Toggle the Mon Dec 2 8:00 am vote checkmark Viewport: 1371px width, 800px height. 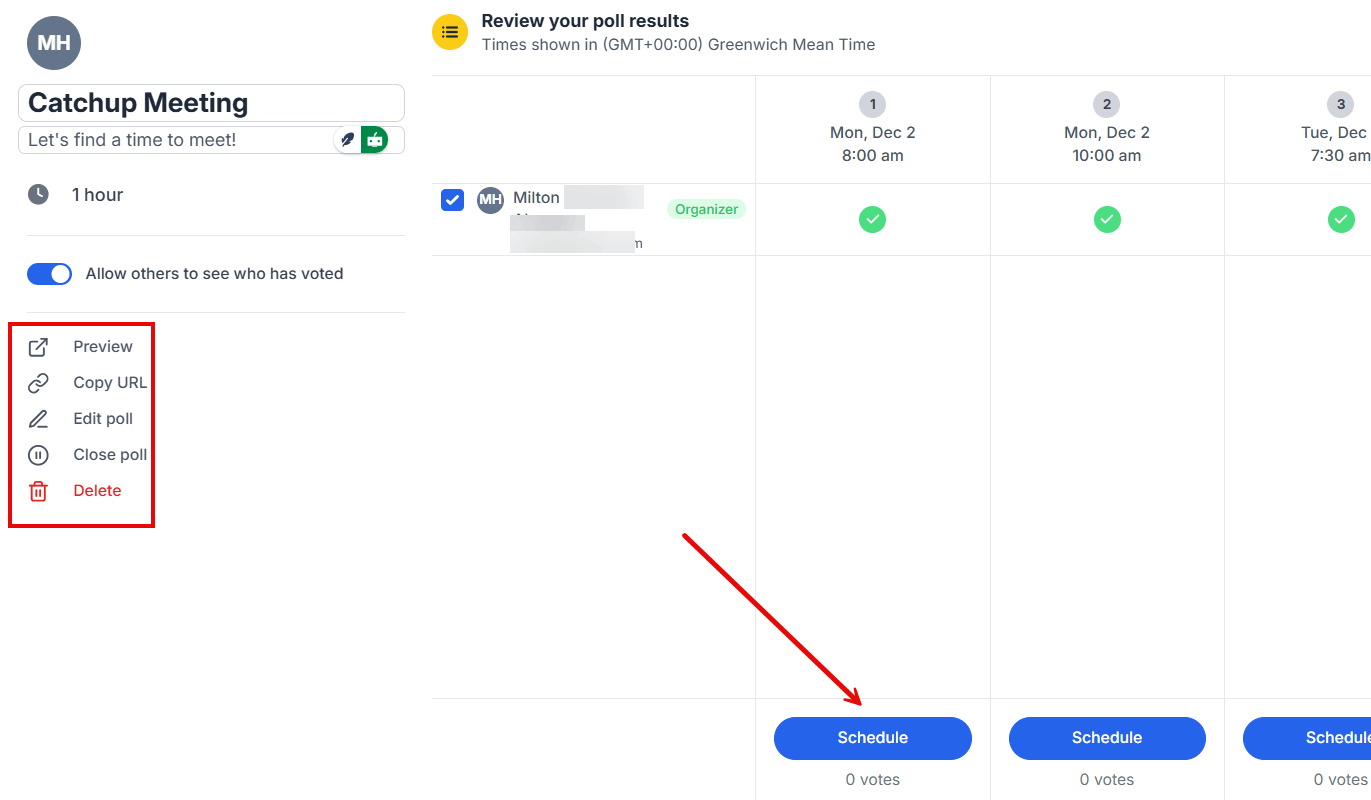(x=872, y=219)
